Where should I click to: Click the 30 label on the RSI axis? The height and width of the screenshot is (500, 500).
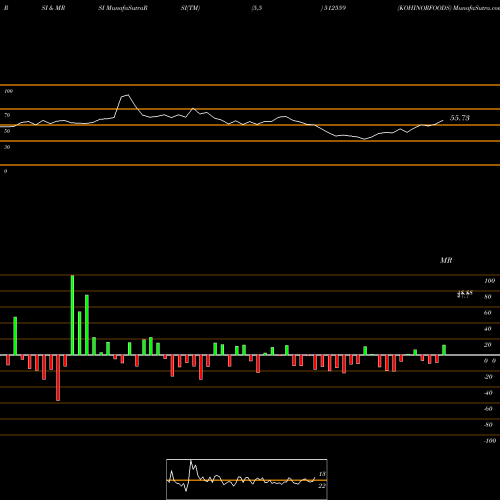(7, 147)
